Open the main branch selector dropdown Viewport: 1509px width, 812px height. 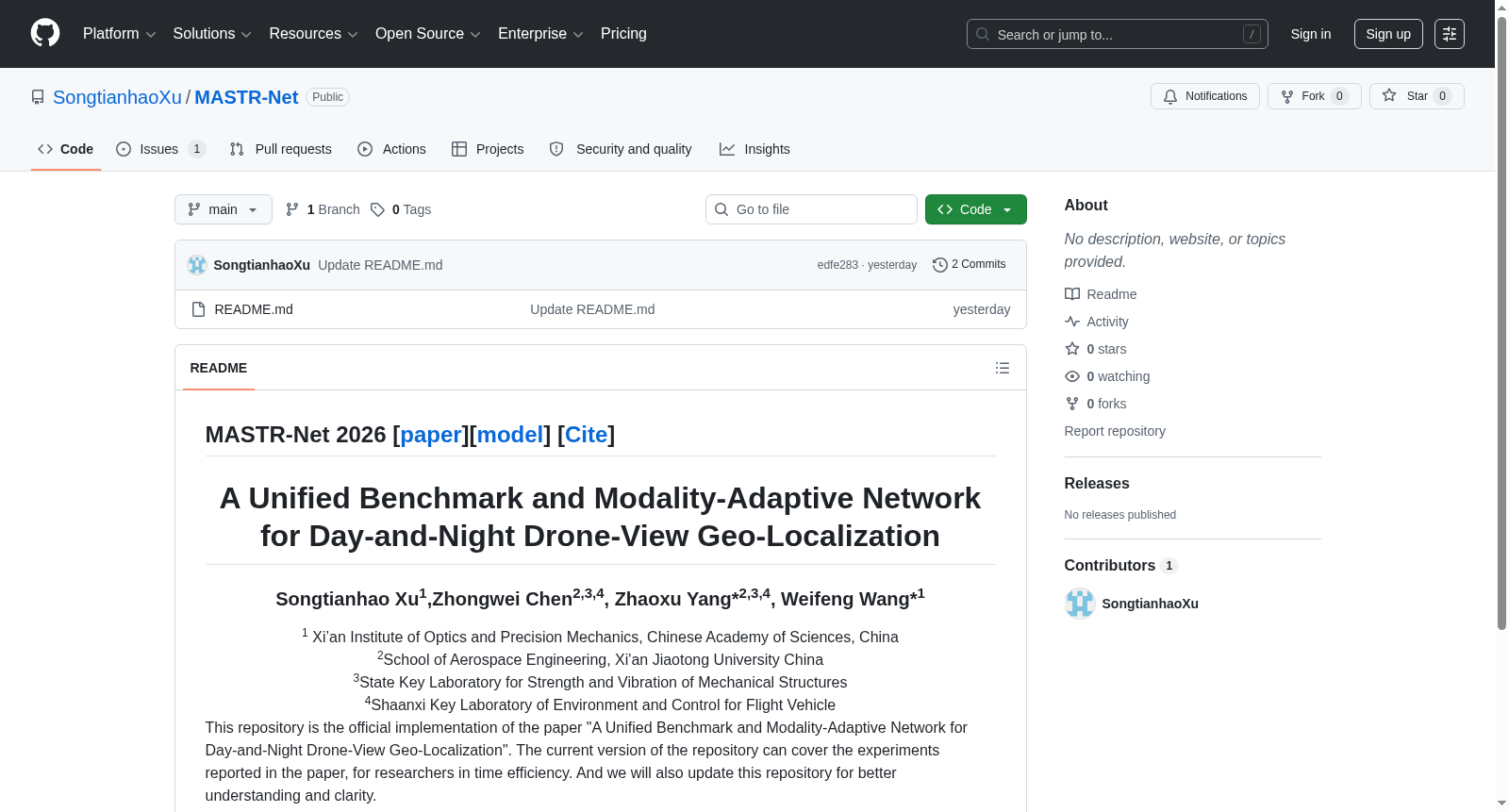224,209
